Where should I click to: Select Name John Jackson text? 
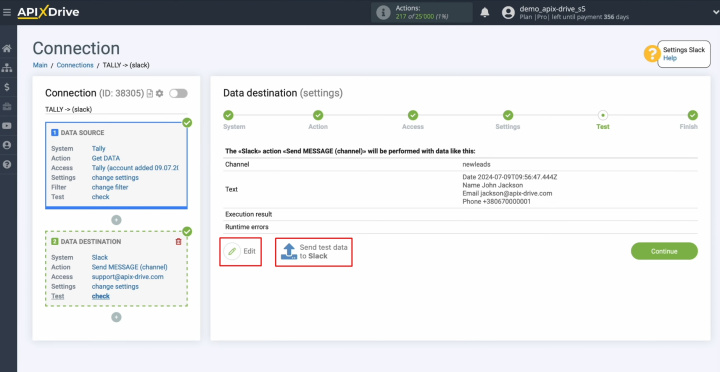(493, 185)
